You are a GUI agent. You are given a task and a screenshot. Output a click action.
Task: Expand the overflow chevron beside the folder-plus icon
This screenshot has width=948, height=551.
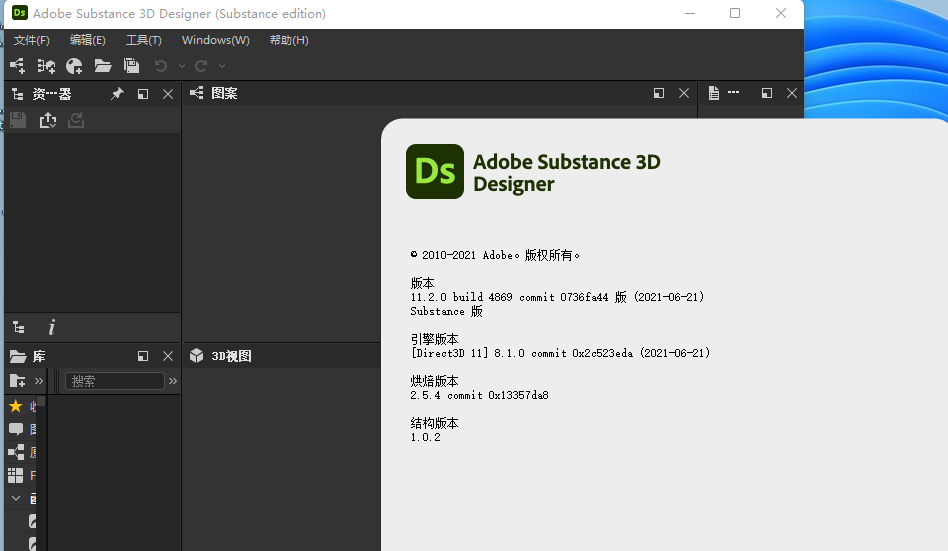click(39, 381)
